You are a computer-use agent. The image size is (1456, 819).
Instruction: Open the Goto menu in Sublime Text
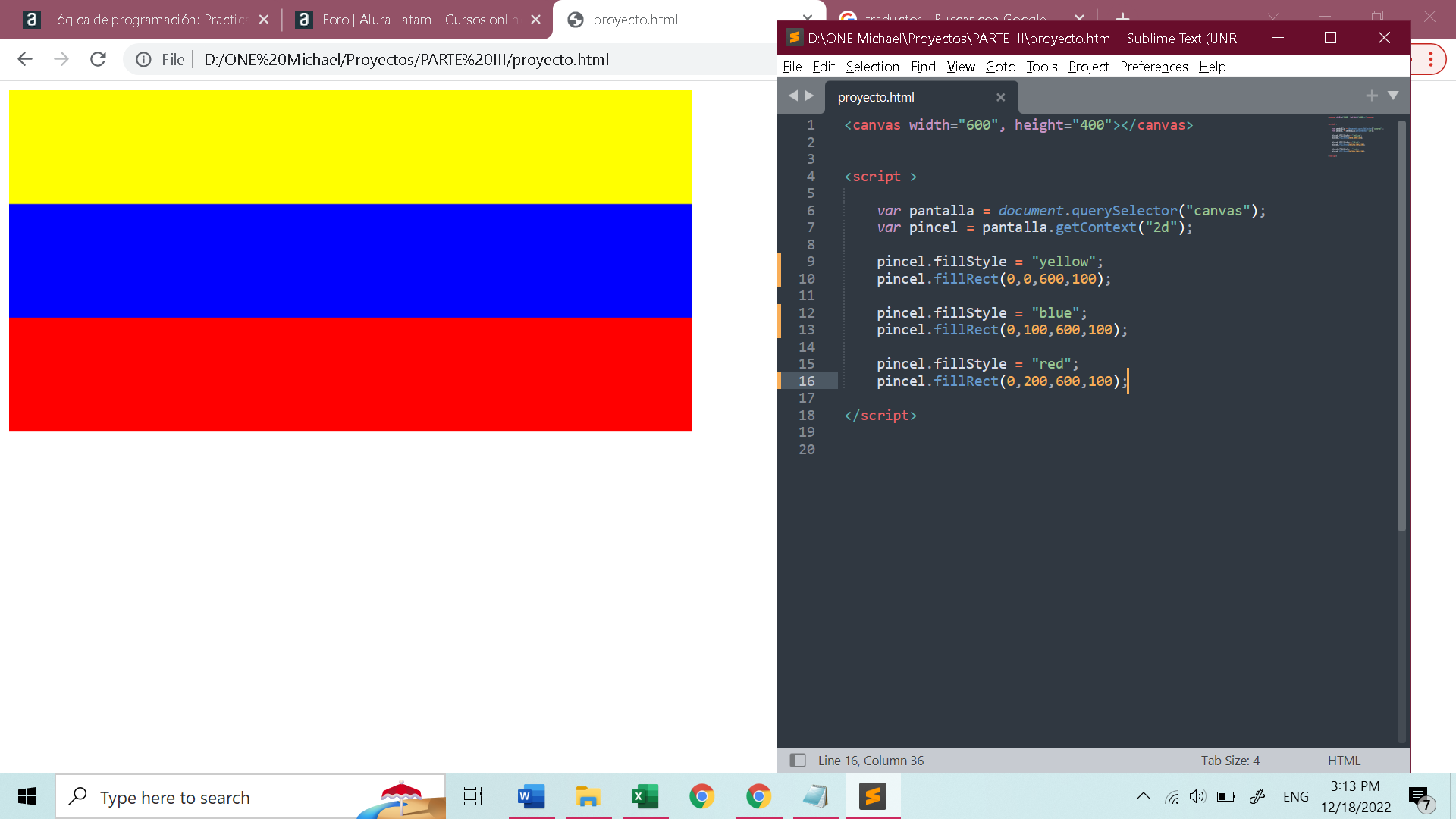(x=1000, y=67)
